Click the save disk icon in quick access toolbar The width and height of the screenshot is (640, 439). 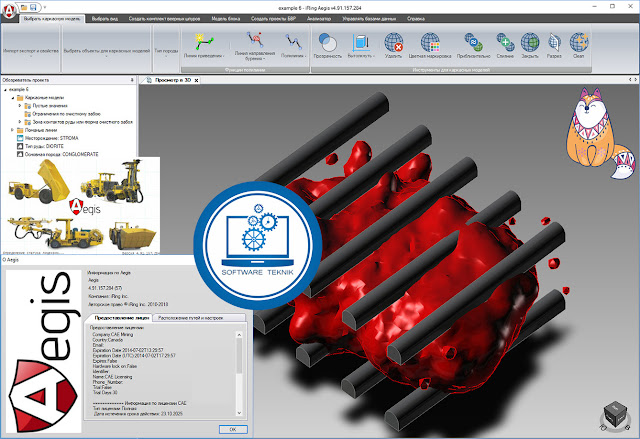(x=33, y=7)
